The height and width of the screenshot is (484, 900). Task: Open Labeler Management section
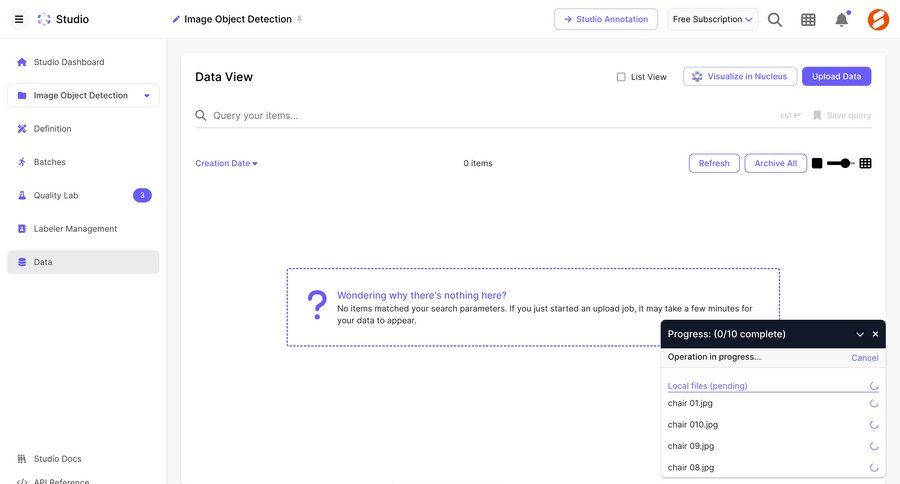point(75,229)
